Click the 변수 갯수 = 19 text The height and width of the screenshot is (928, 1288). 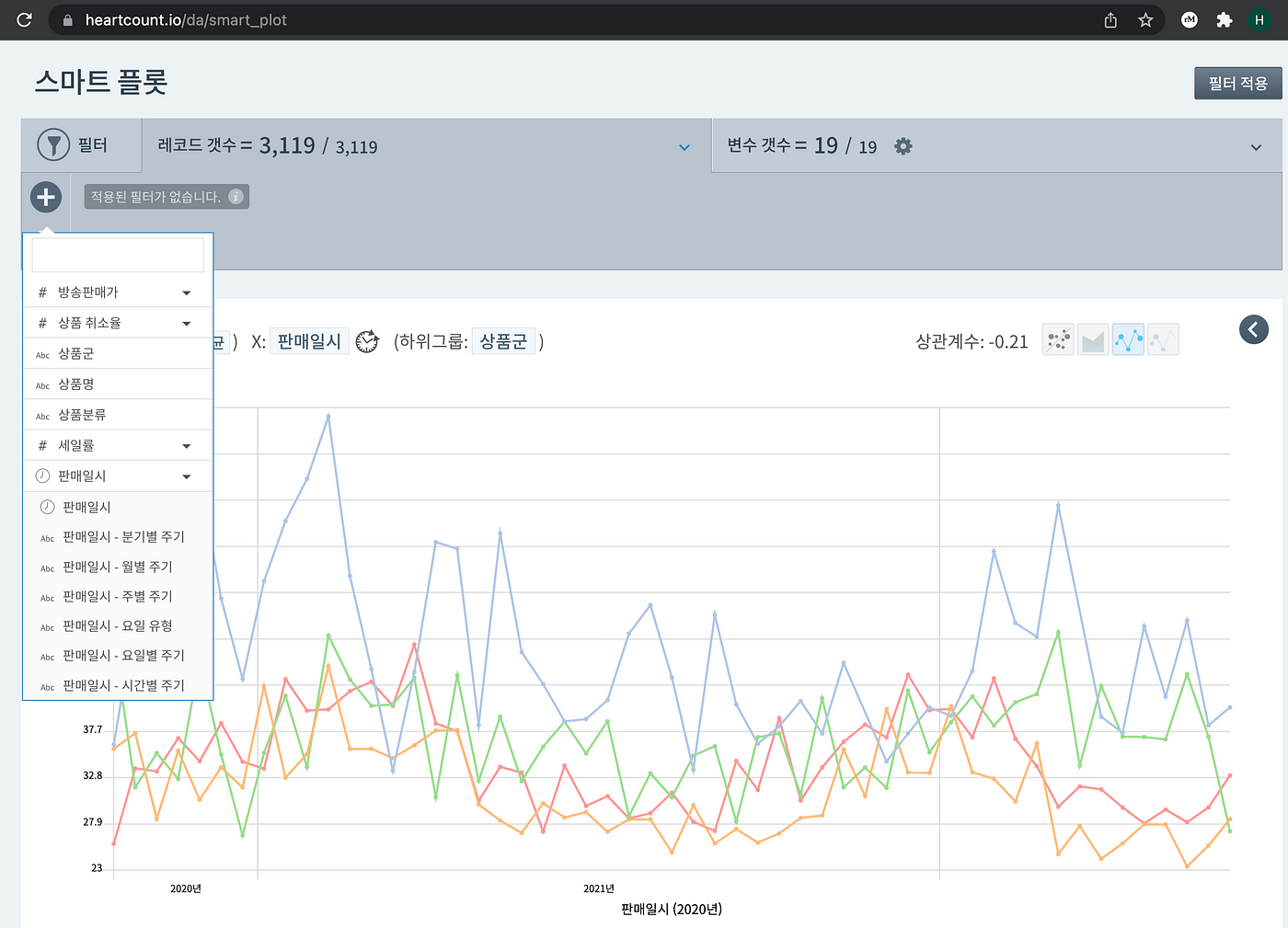tap(801, 146)
